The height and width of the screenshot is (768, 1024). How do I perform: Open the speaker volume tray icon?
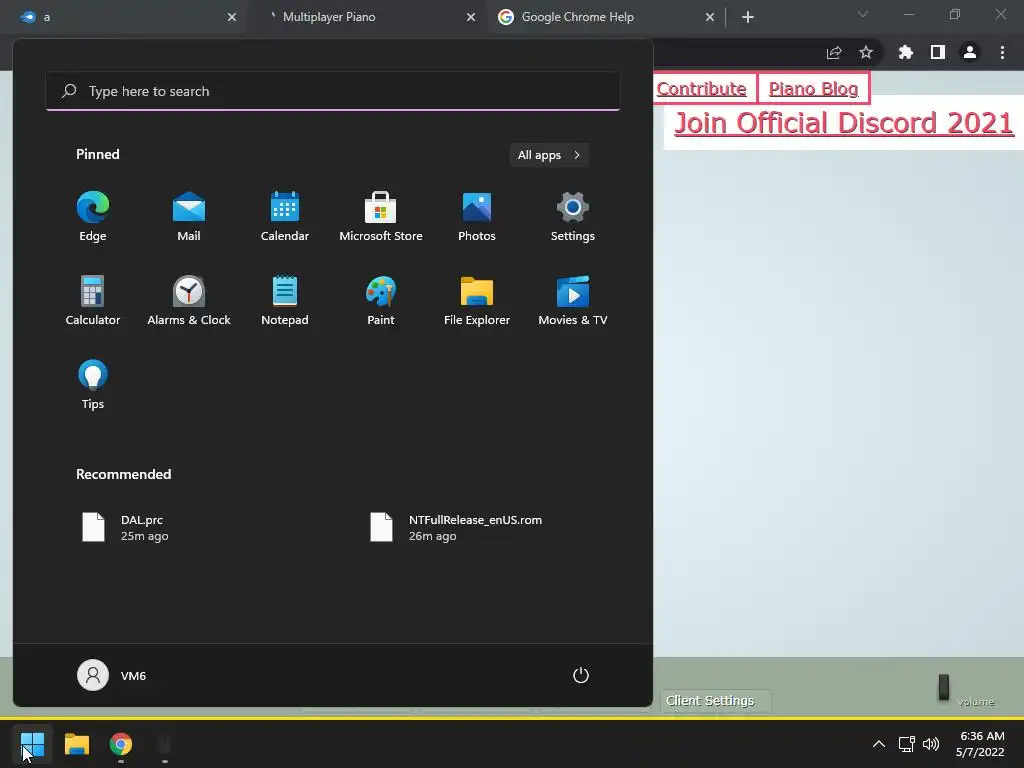pos(931,744)
